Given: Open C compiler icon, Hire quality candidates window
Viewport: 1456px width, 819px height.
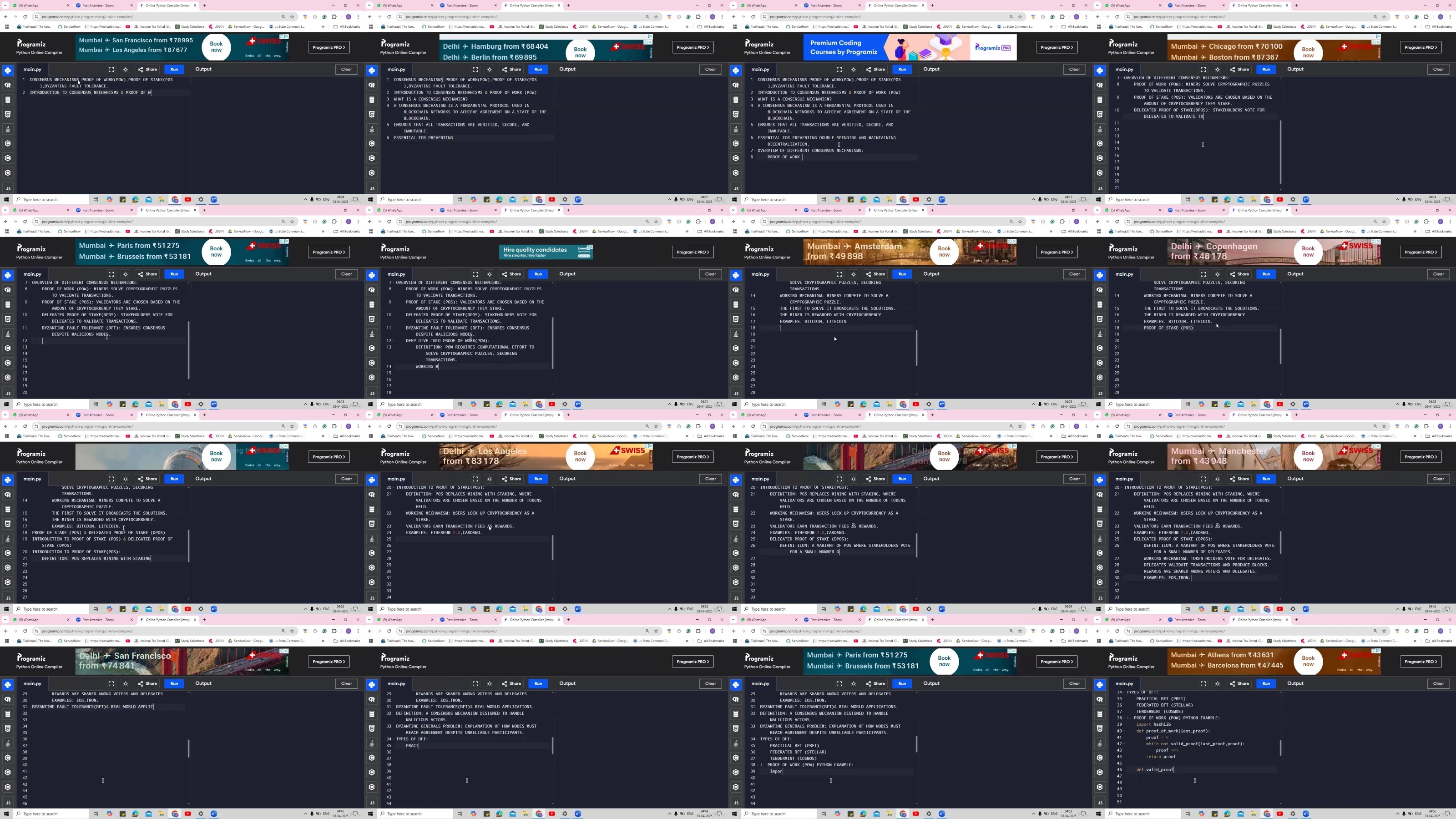Looking at the screenshot, I should click(372, 348).
